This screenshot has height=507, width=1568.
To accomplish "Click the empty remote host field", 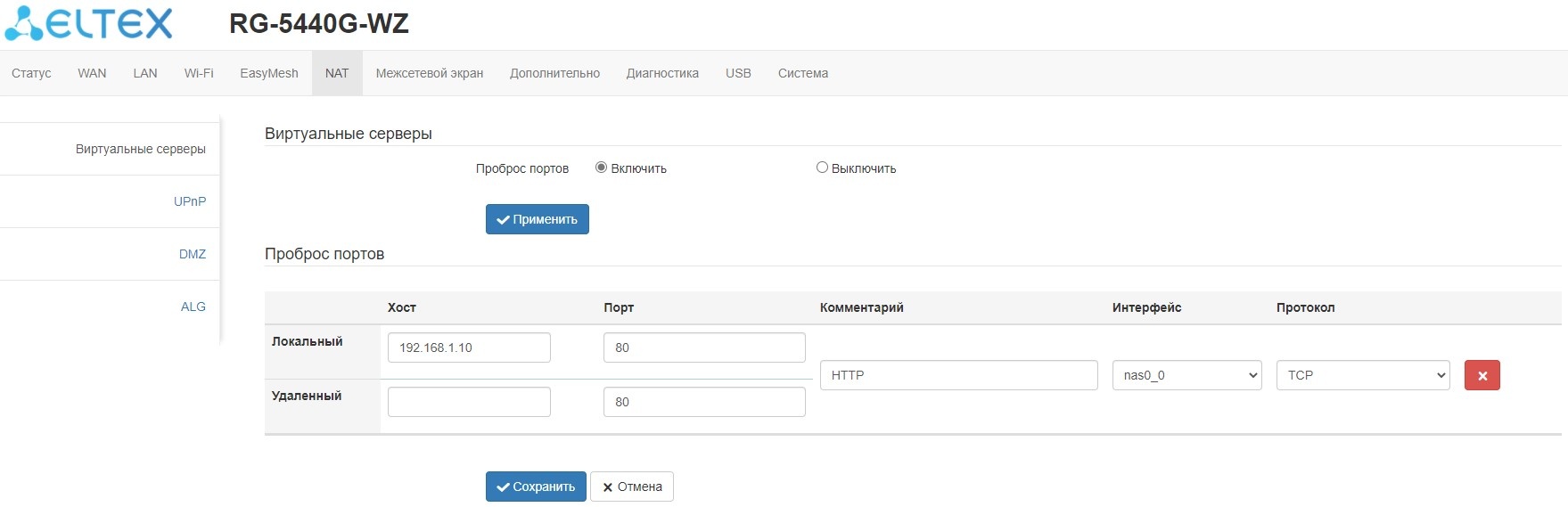I will pyautogui.click(x=469, y=402).
